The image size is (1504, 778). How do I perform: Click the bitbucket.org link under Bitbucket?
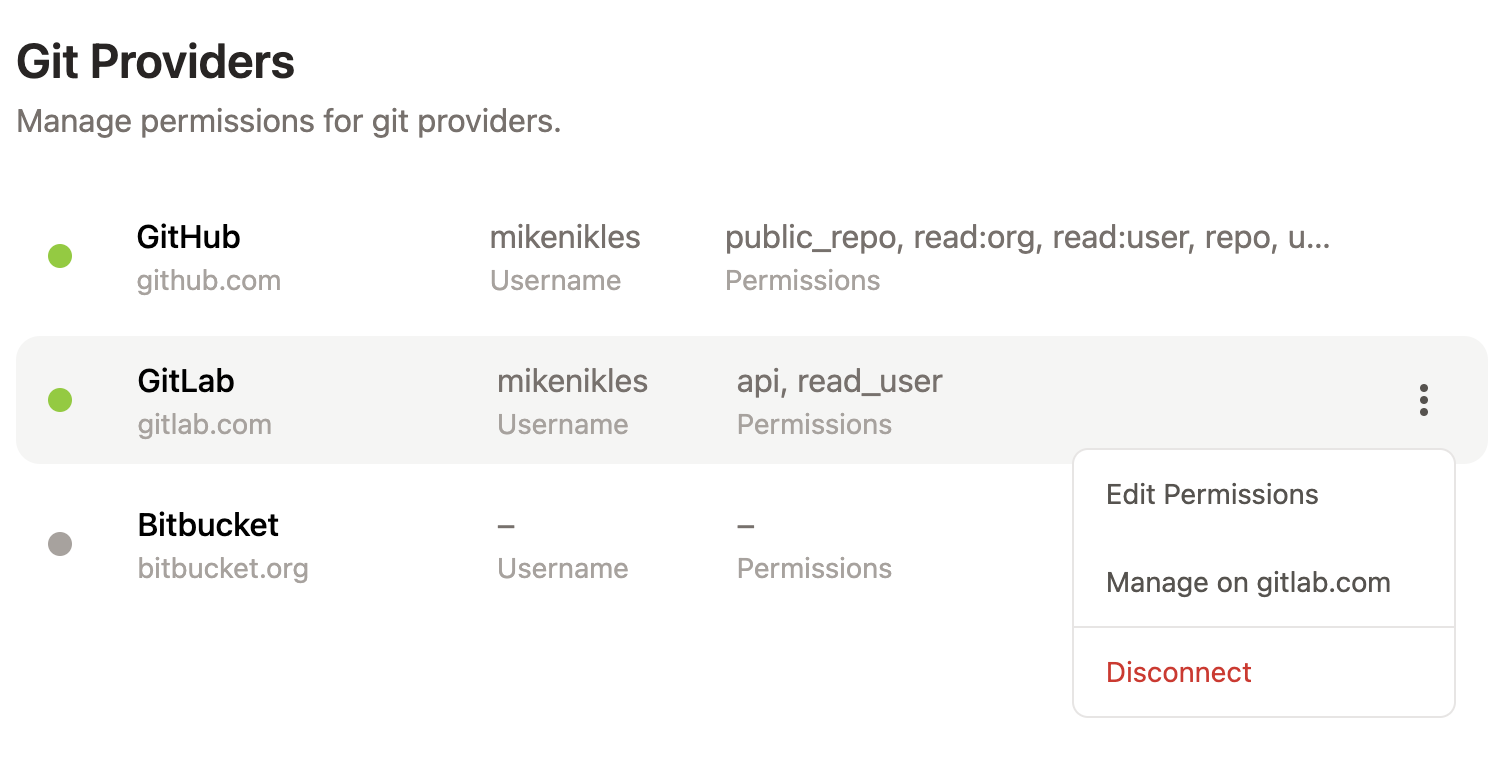click(223, 568)
